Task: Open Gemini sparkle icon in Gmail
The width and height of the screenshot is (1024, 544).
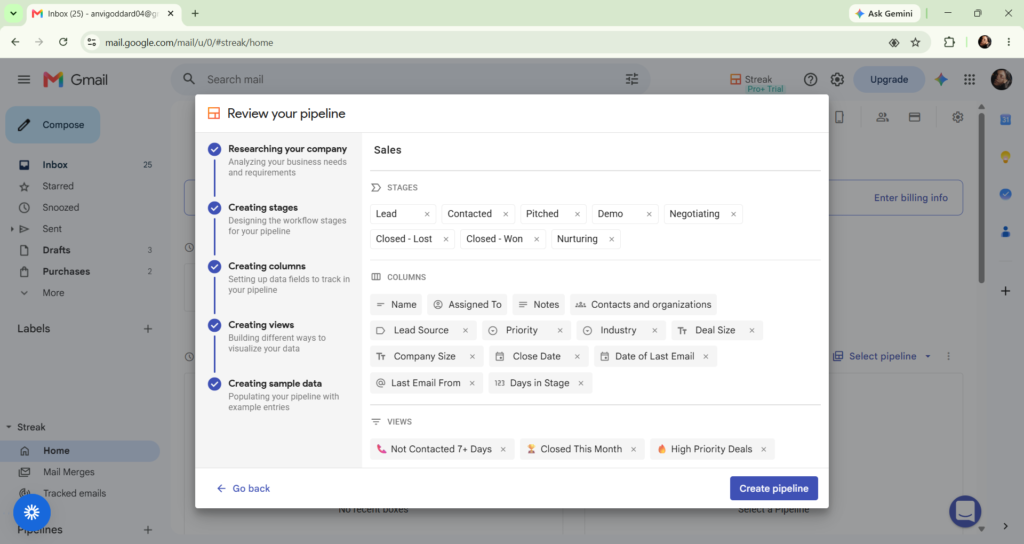Action: click(x=941, y=80)
